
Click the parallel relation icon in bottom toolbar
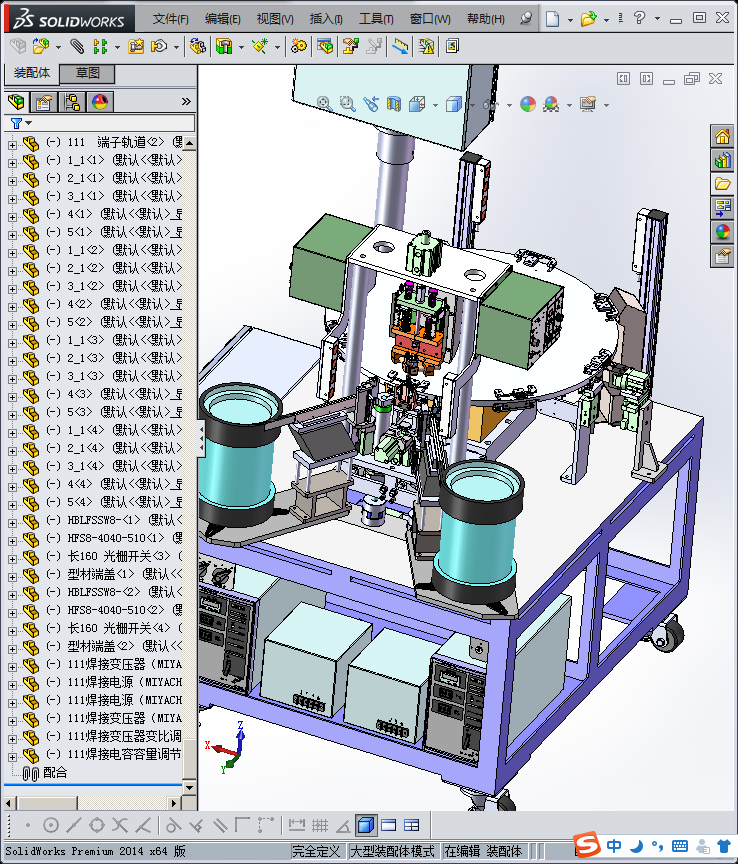tap(219, 825)
